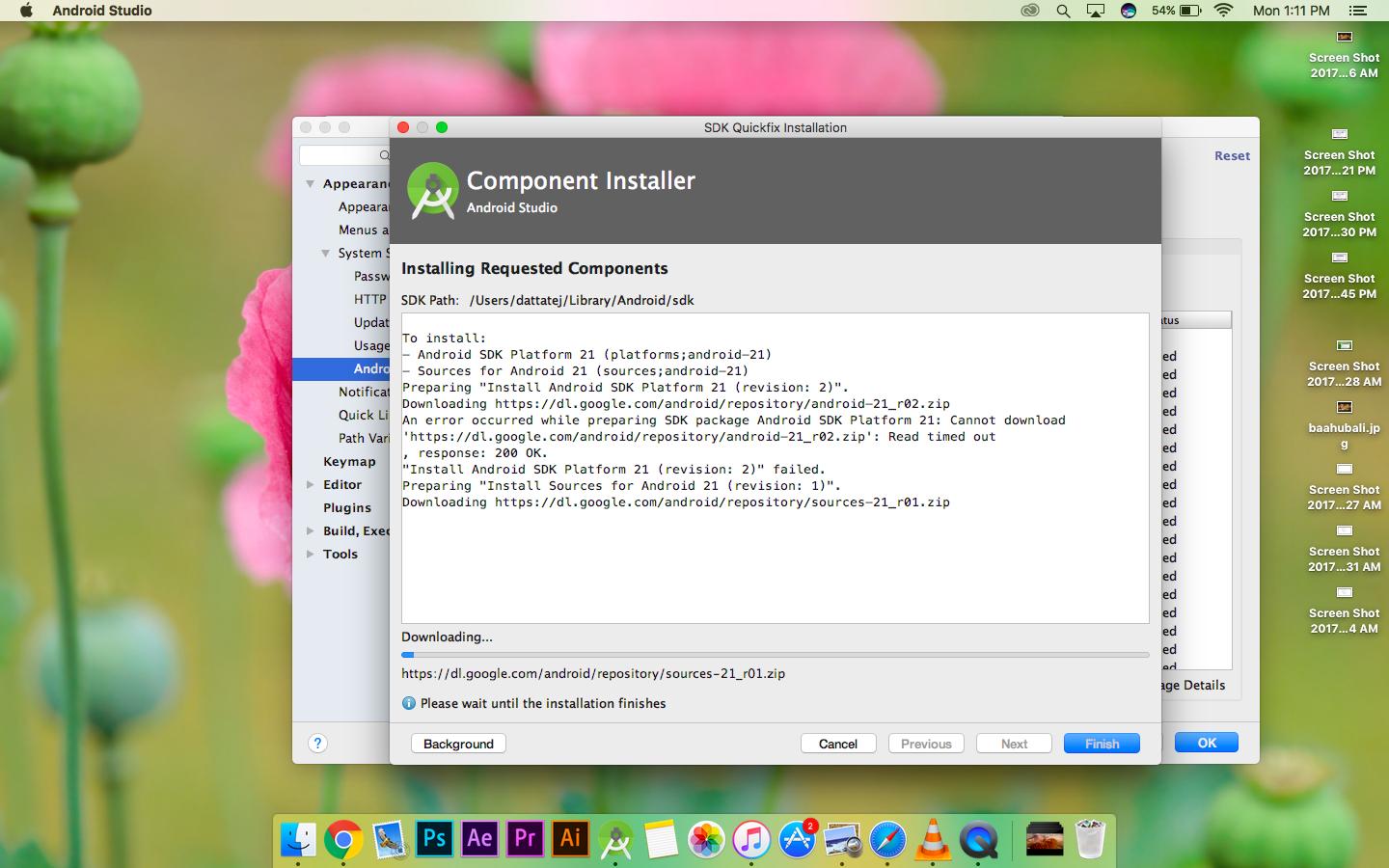
Task: Open Preview app from the Dock
Action: [842, 839]
